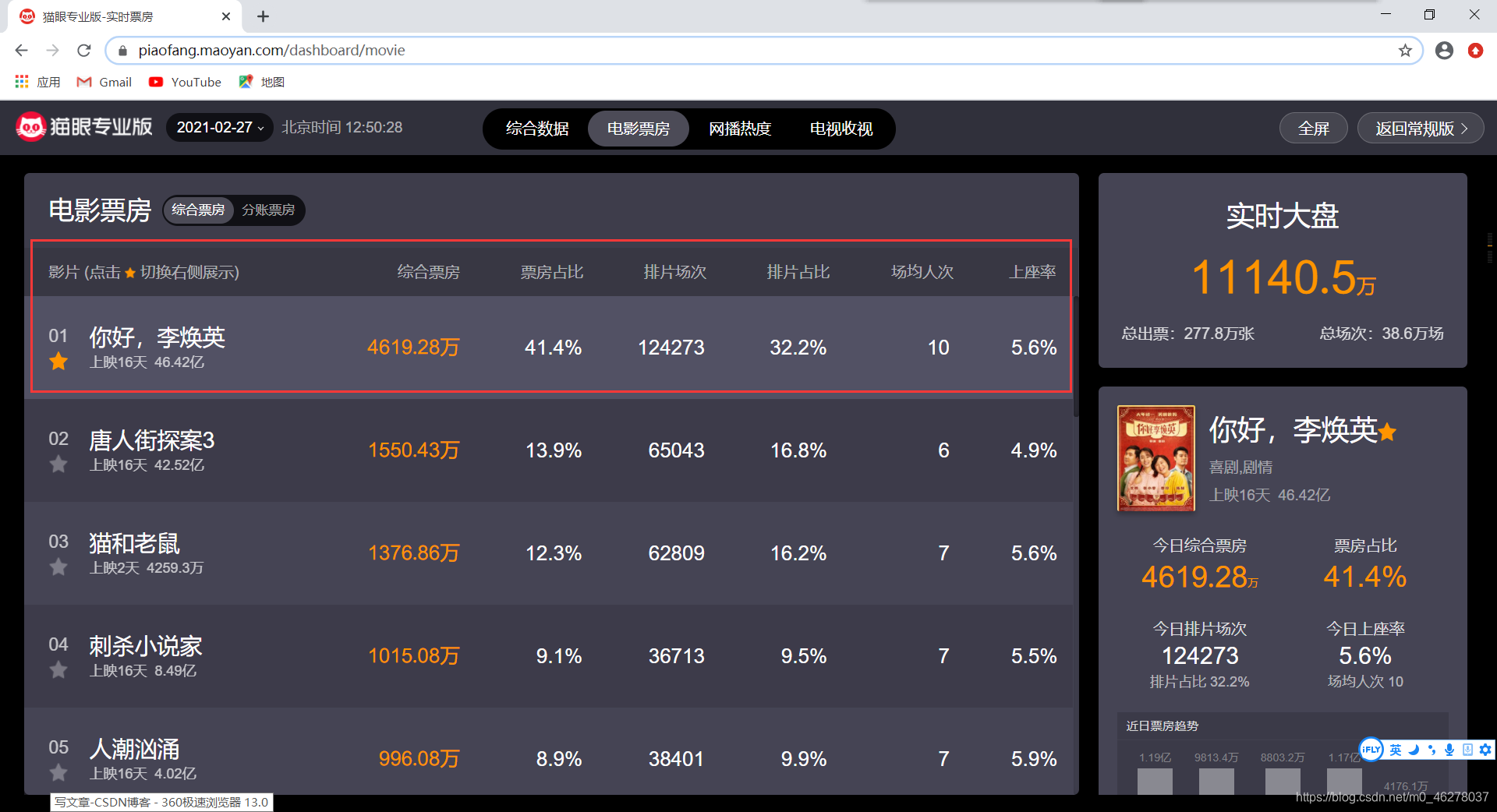Select the 分账票房 toggle option

268,210
